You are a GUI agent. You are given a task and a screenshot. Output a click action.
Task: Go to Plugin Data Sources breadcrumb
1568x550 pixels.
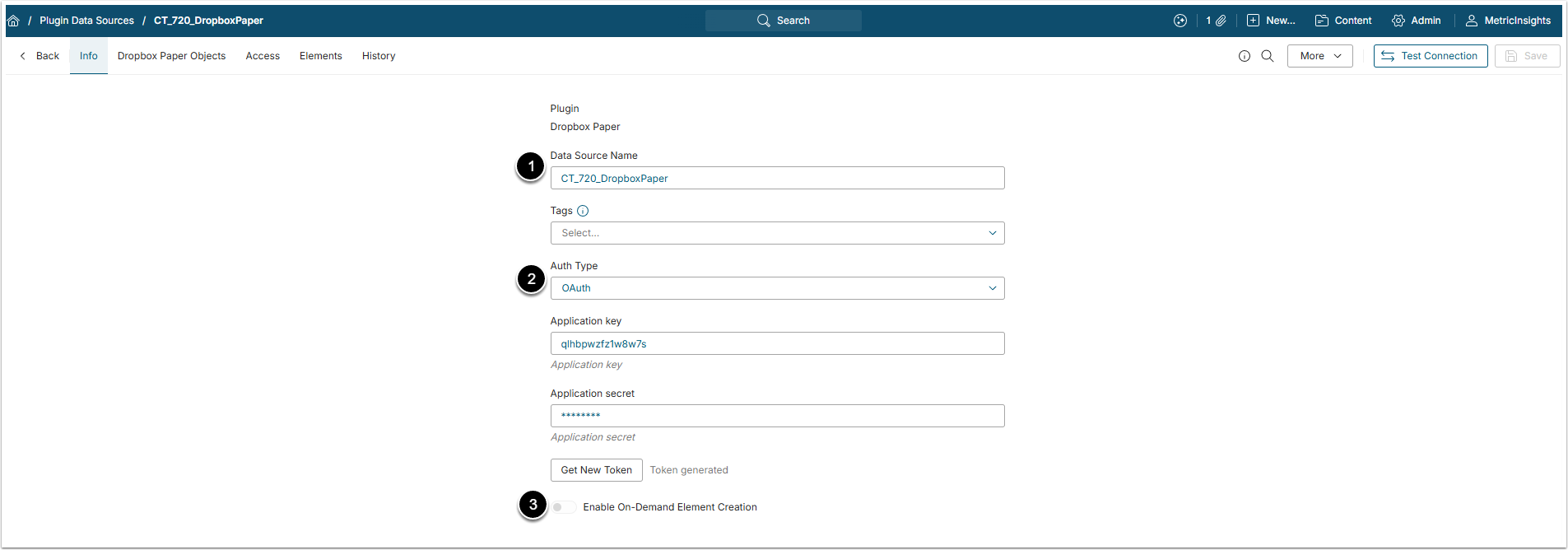[x=86, y=21]
